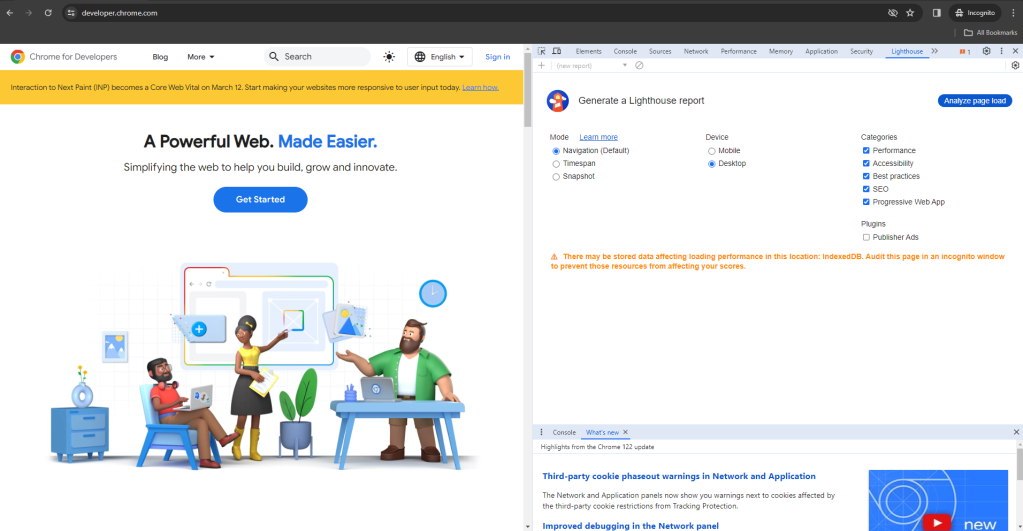The height and width of the screenshot is (531, 1023).
Task: Select Timespan mode
Action: (556, 164)
